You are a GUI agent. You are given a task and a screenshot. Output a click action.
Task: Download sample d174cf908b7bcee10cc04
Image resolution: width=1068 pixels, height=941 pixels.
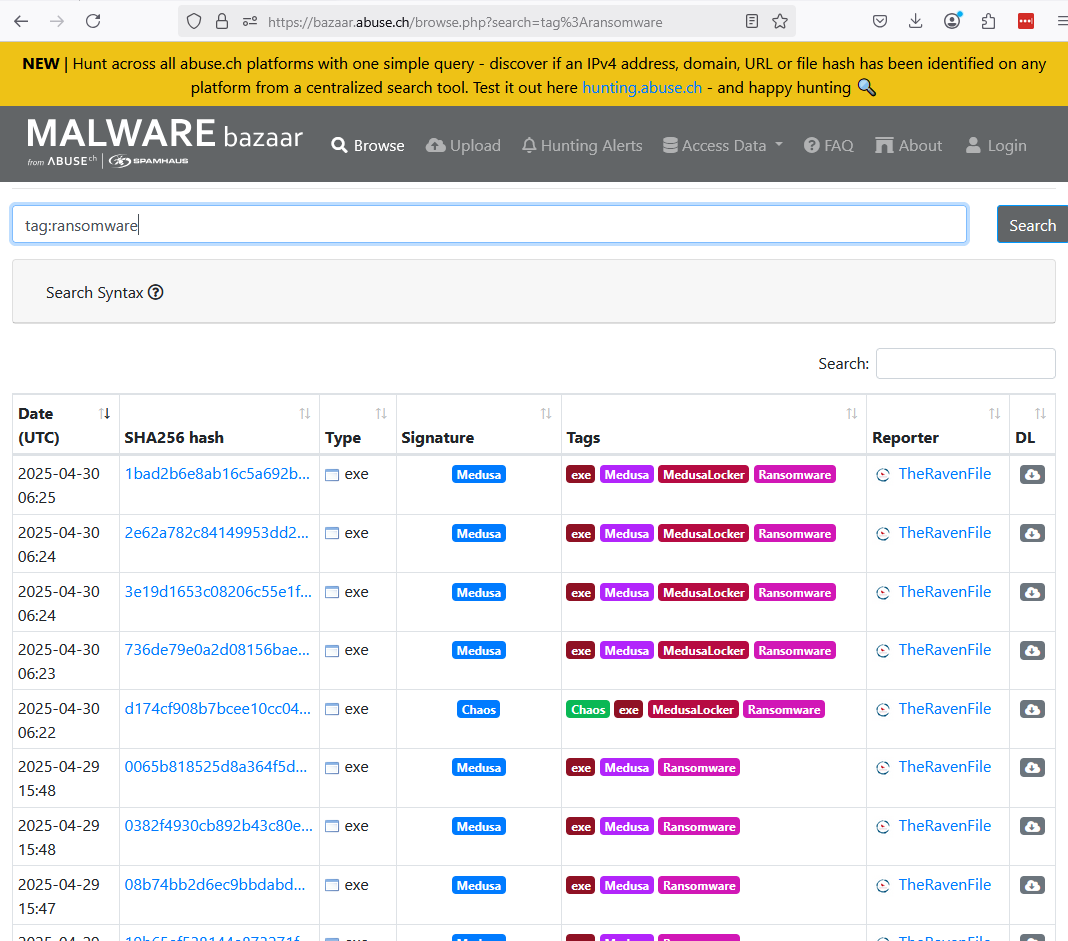pos(1032,709)
